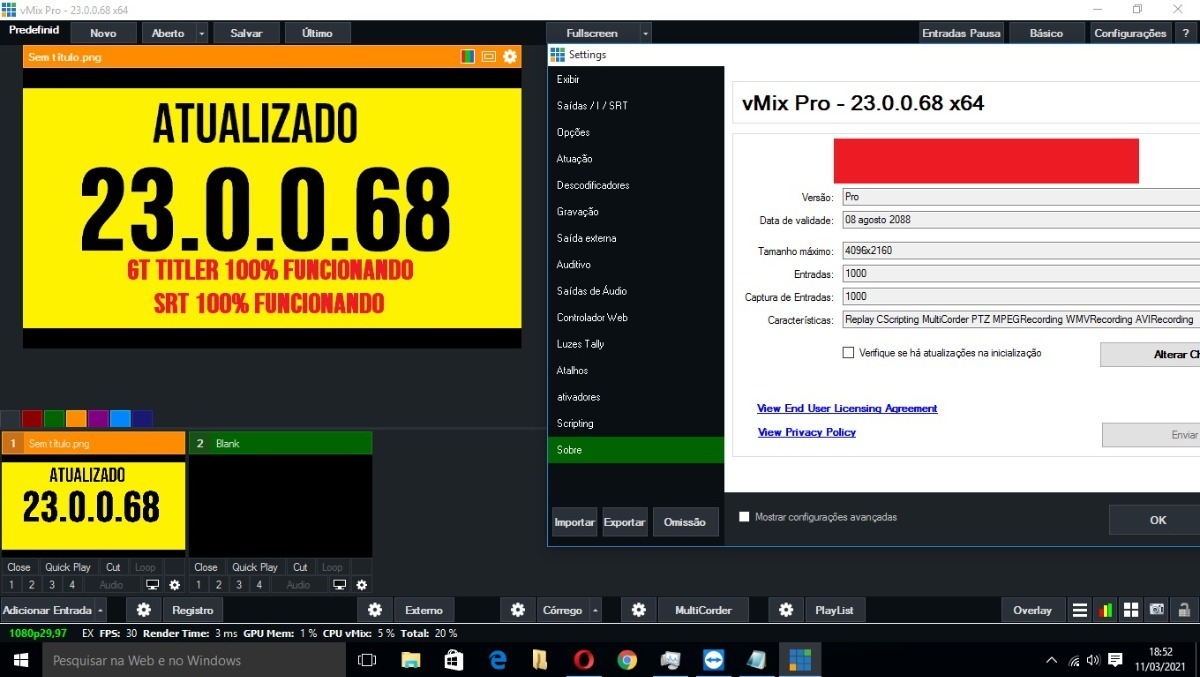Launch Opera browser from the taskbar
Screen dimensions: 1200x677
(x=583, y=660)
